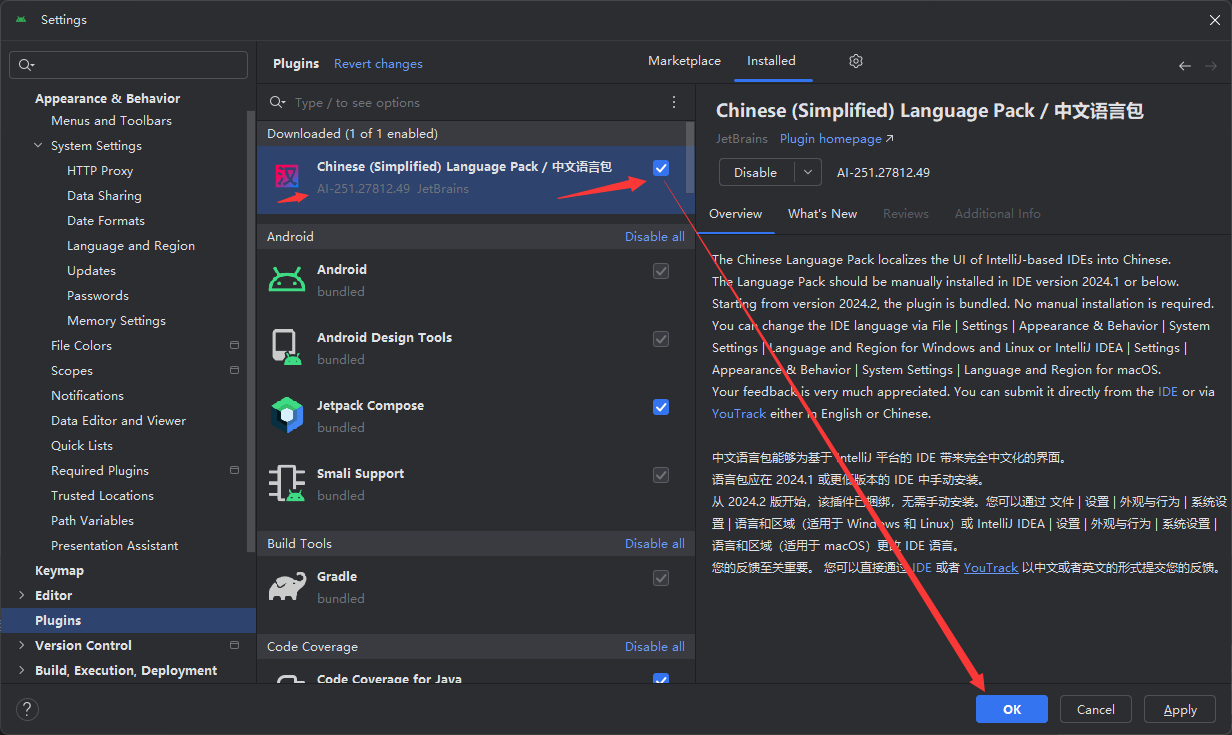This screenshot has height=735, width=1232.
Task: Click the Cancel button
Action: pyautogui.click(x=1096, y=709)
